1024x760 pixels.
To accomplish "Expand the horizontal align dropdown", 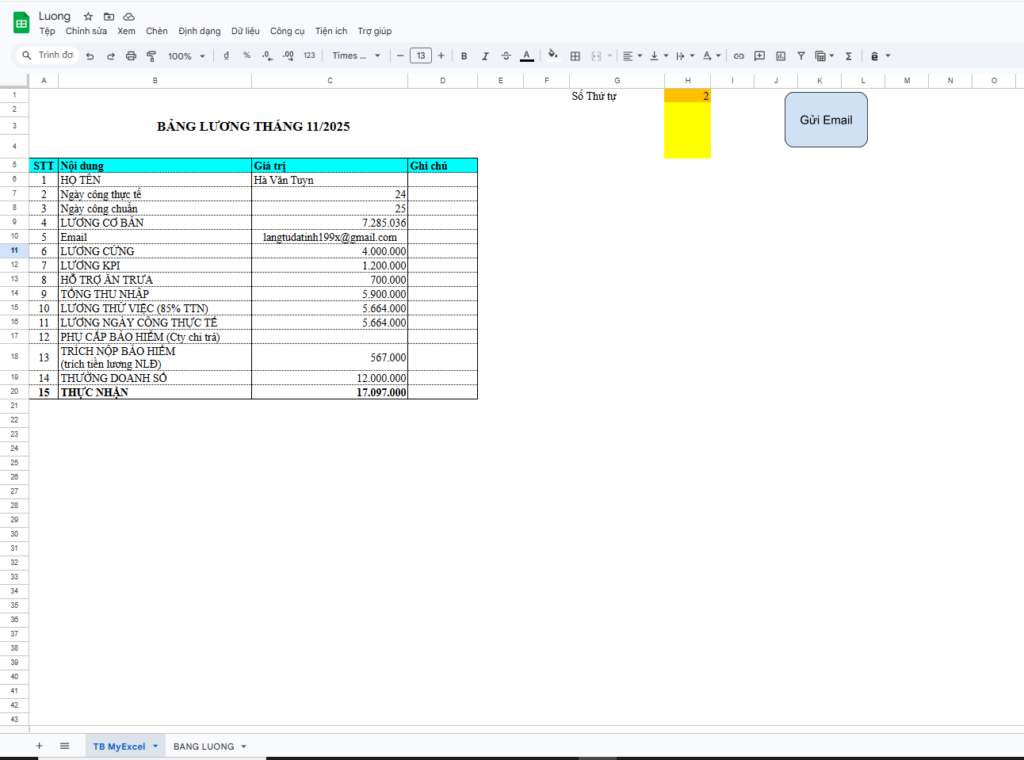I will (x=632, y=56).
